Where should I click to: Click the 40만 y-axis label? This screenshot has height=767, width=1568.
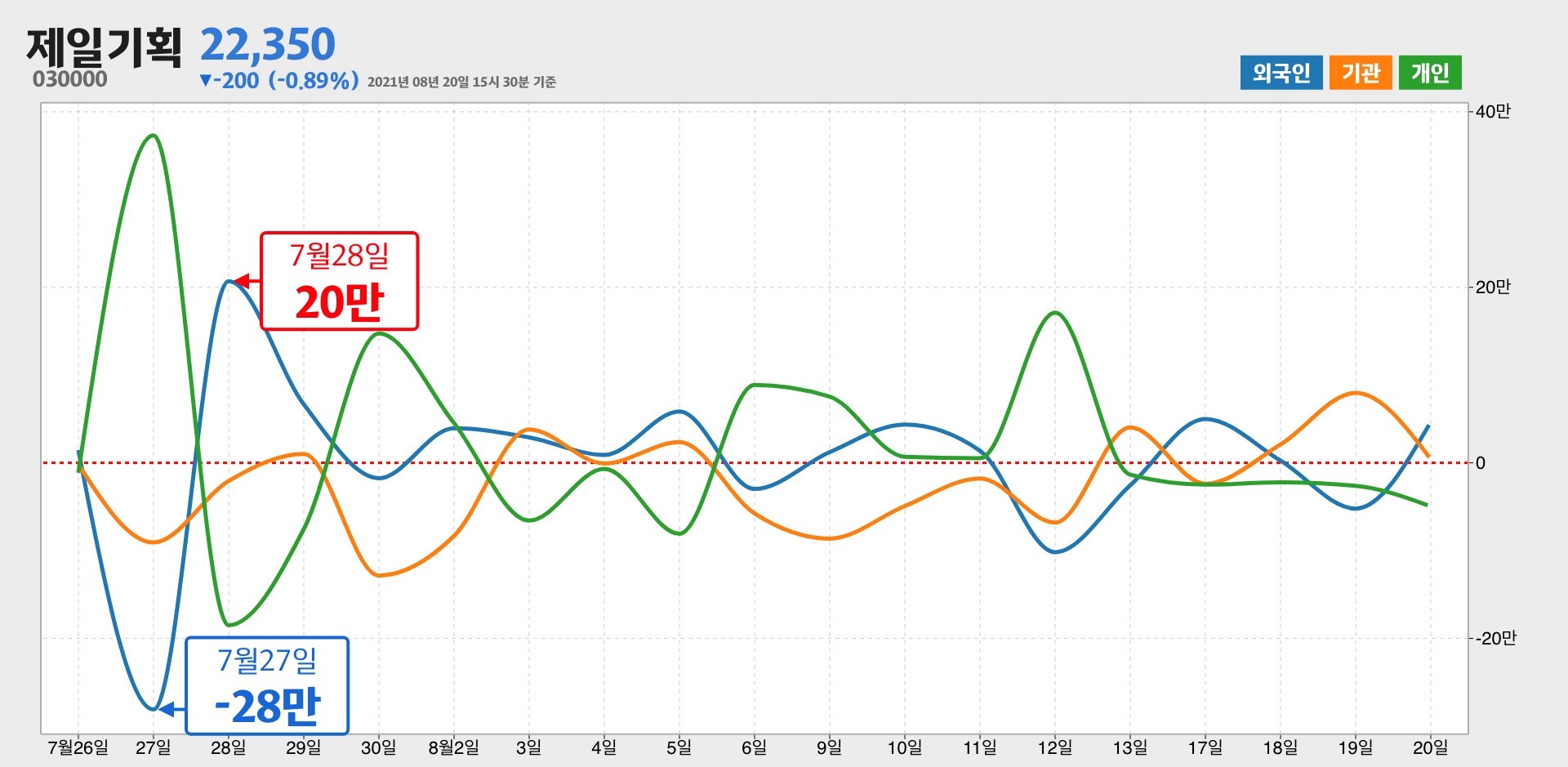pos(1493,111)
